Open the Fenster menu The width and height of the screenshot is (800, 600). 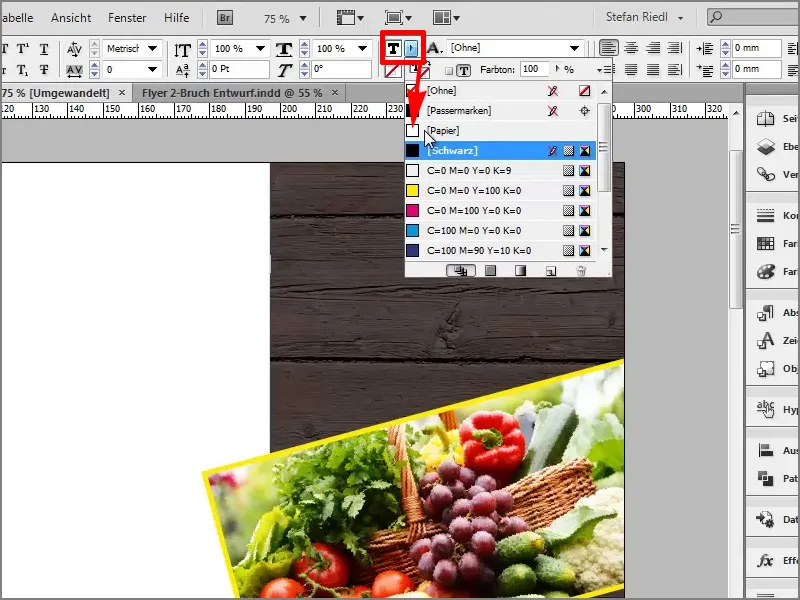(127, 18)
